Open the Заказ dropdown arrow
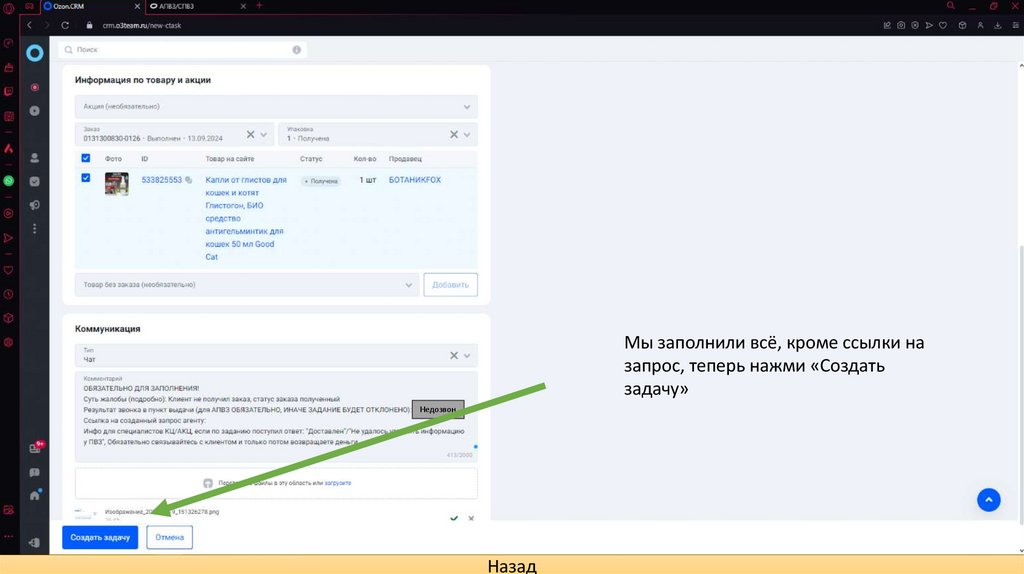The width and height of the screenshot is (1024, 574). (264, 135)
